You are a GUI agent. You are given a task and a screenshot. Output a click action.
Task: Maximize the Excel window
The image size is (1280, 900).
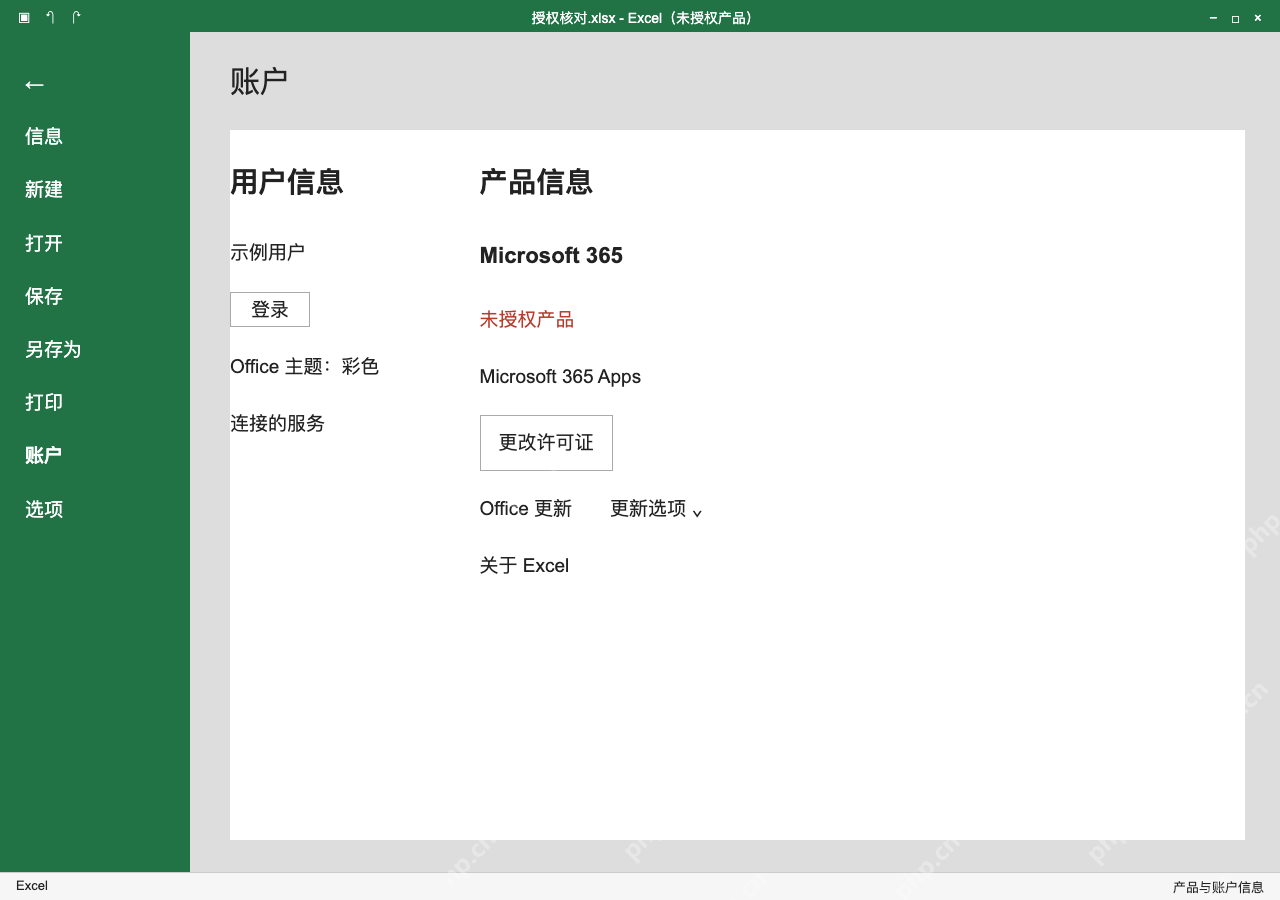pos(1235,18)
